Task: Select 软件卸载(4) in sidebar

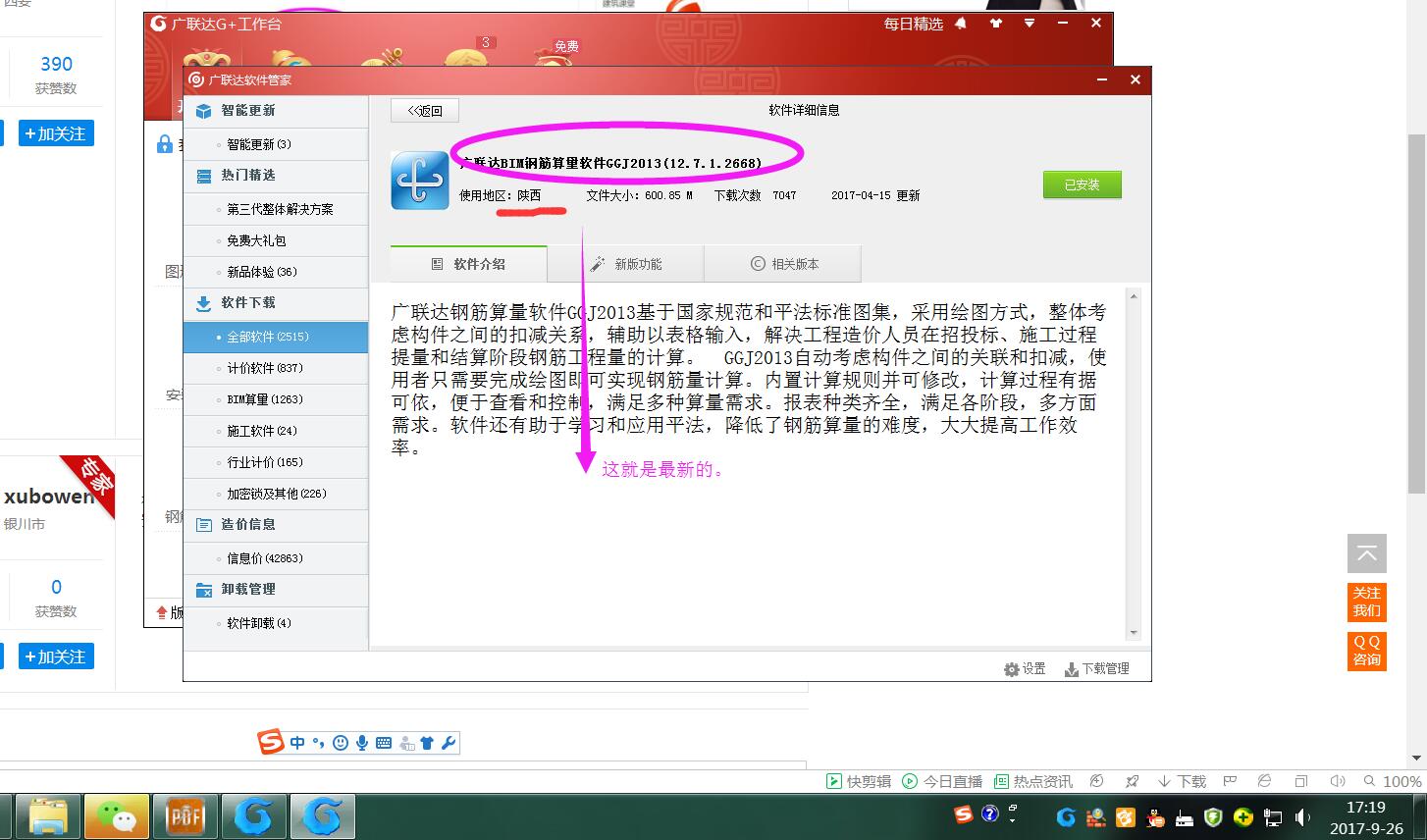Action: click(x=276, y=623)
